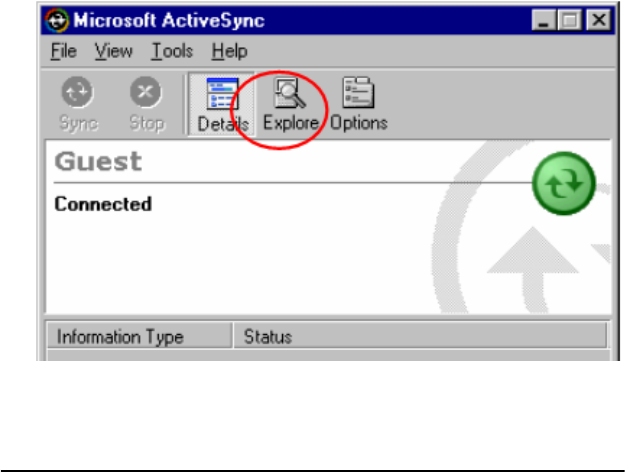Maximize the ActiveSync window
This screenshot has width=625, height=473.
pos(570,20)
